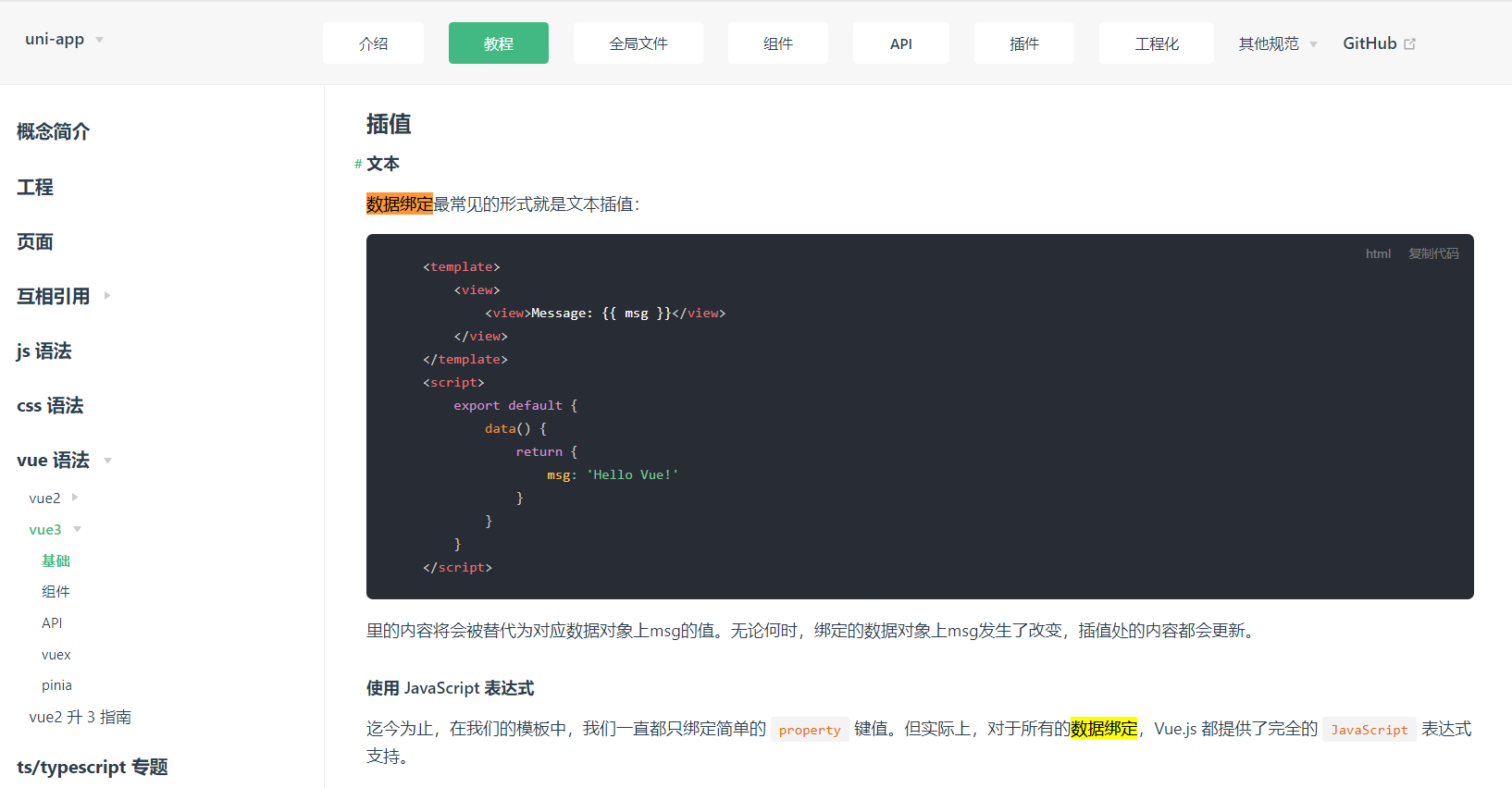
Task: Open vue2 升 3 指南 page
Action: [x=81, y=717]
